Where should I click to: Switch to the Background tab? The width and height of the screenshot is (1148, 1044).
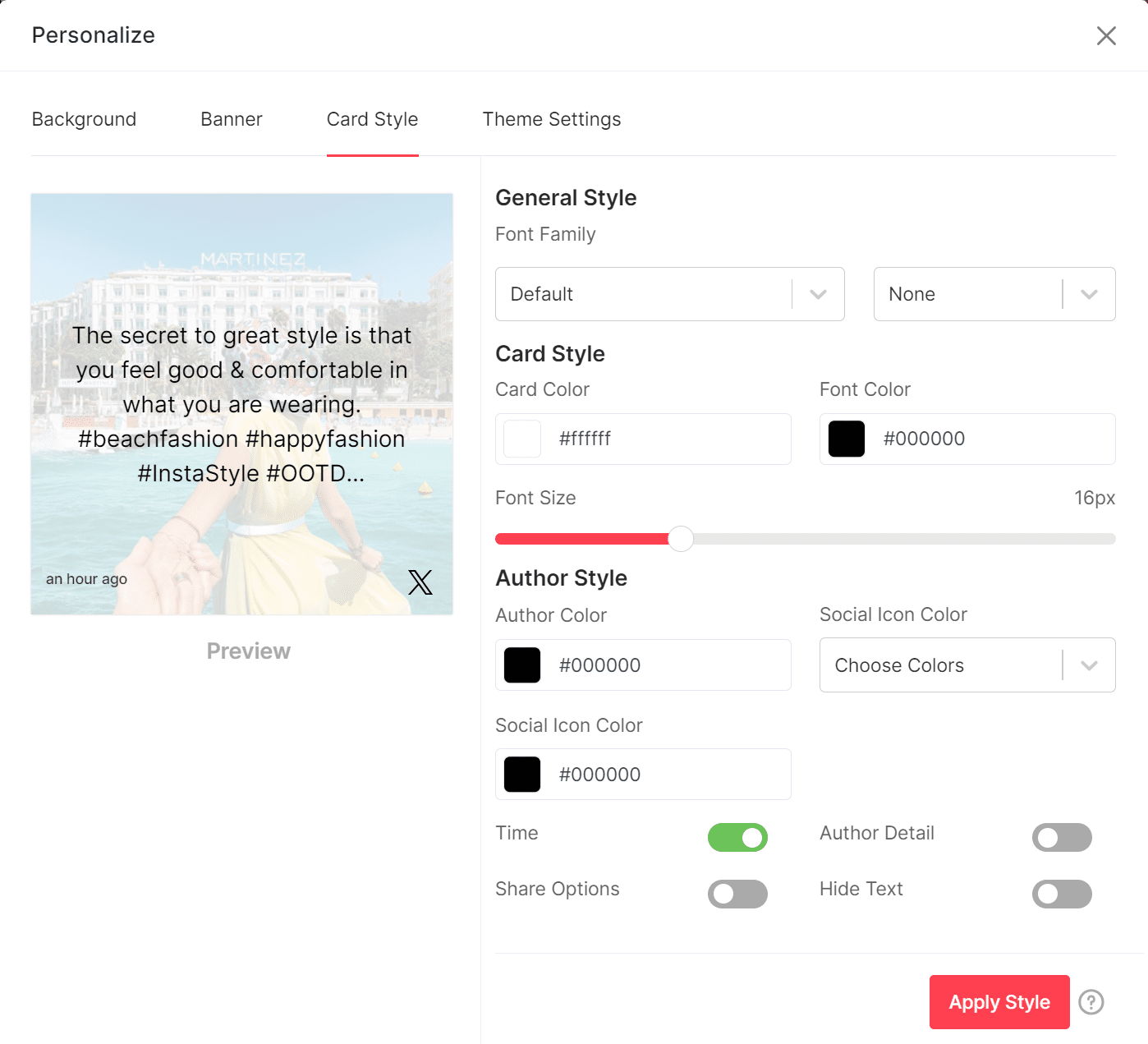pyautogui.click(x=84, y=119)
